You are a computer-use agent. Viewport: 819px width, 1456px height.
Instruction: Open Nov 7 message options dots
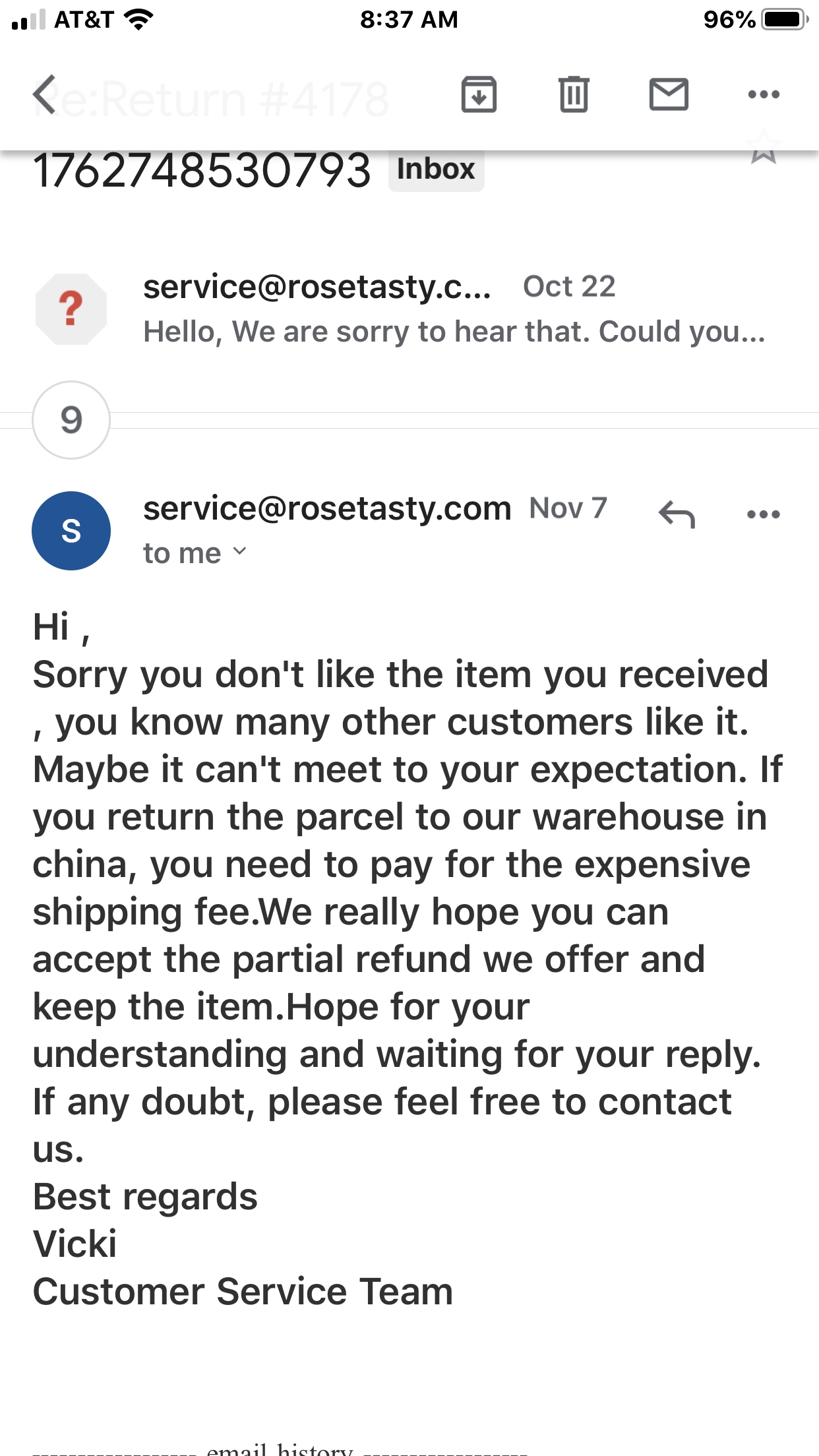(x=764, y=514)
